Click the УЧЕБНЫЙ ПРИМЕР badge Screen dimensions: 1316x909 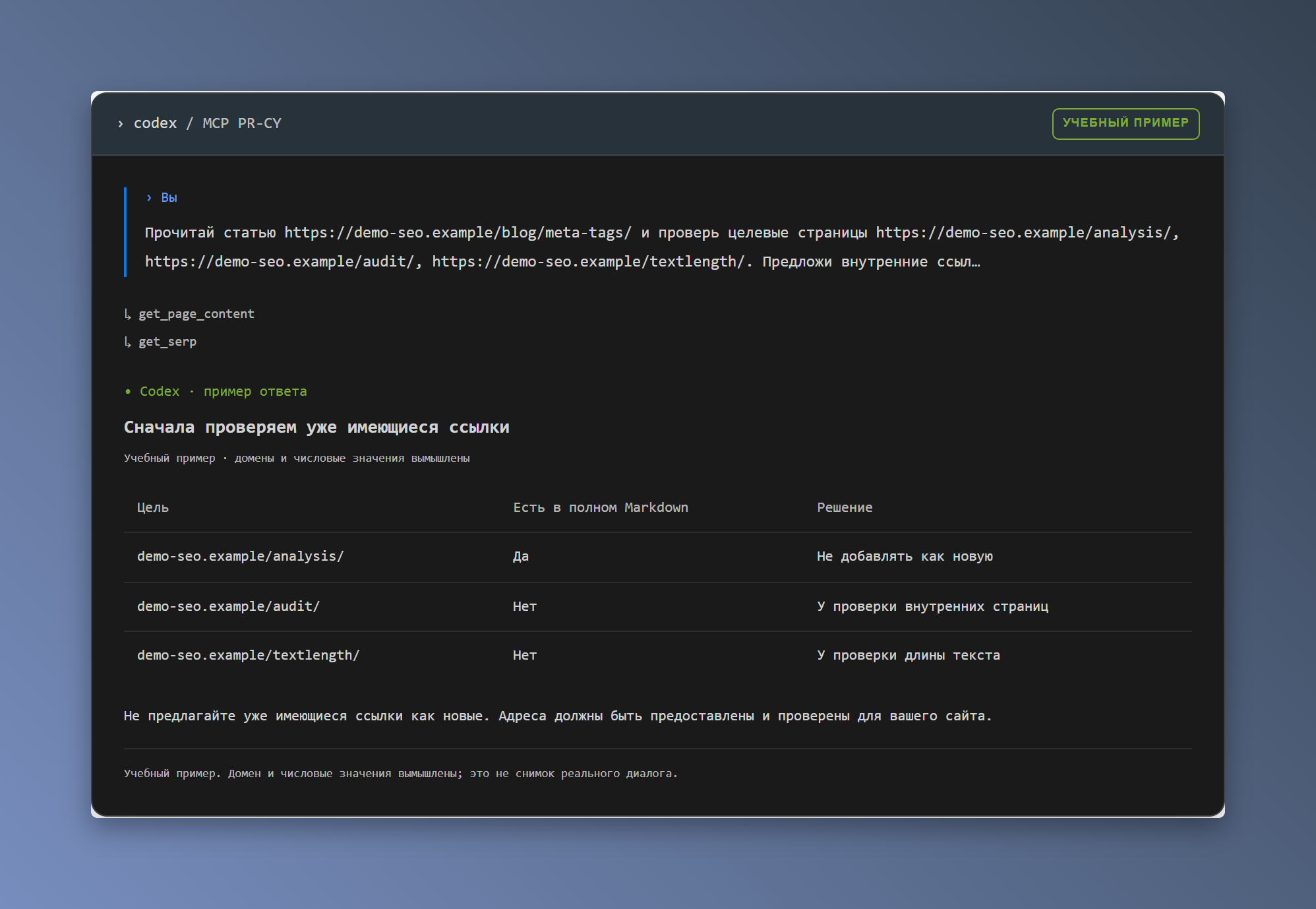1125,123
